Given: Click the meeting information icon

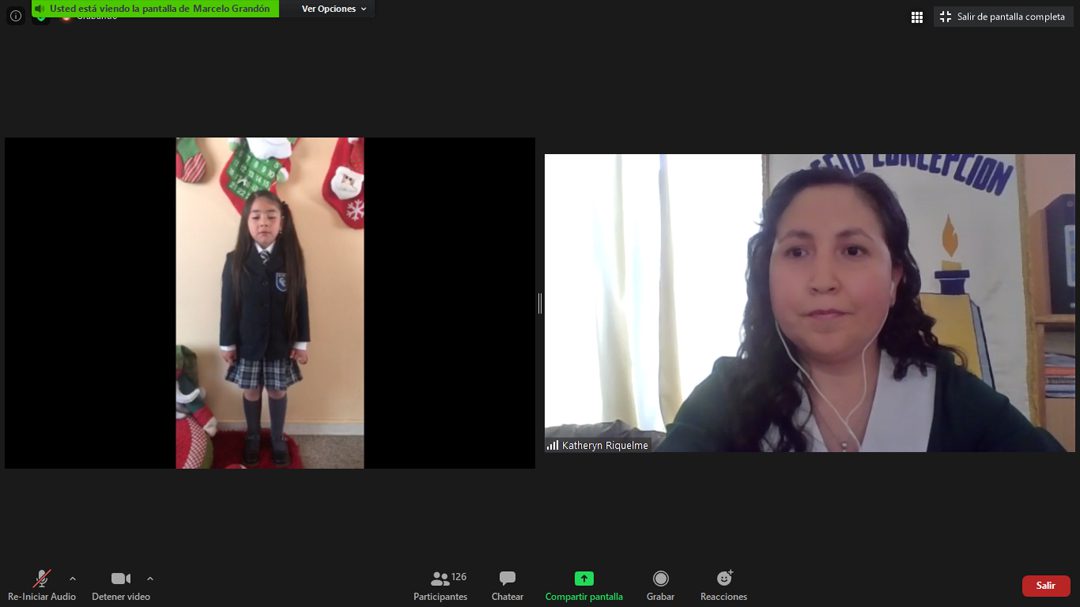Looking at the screenshot, I should (15, 16).
